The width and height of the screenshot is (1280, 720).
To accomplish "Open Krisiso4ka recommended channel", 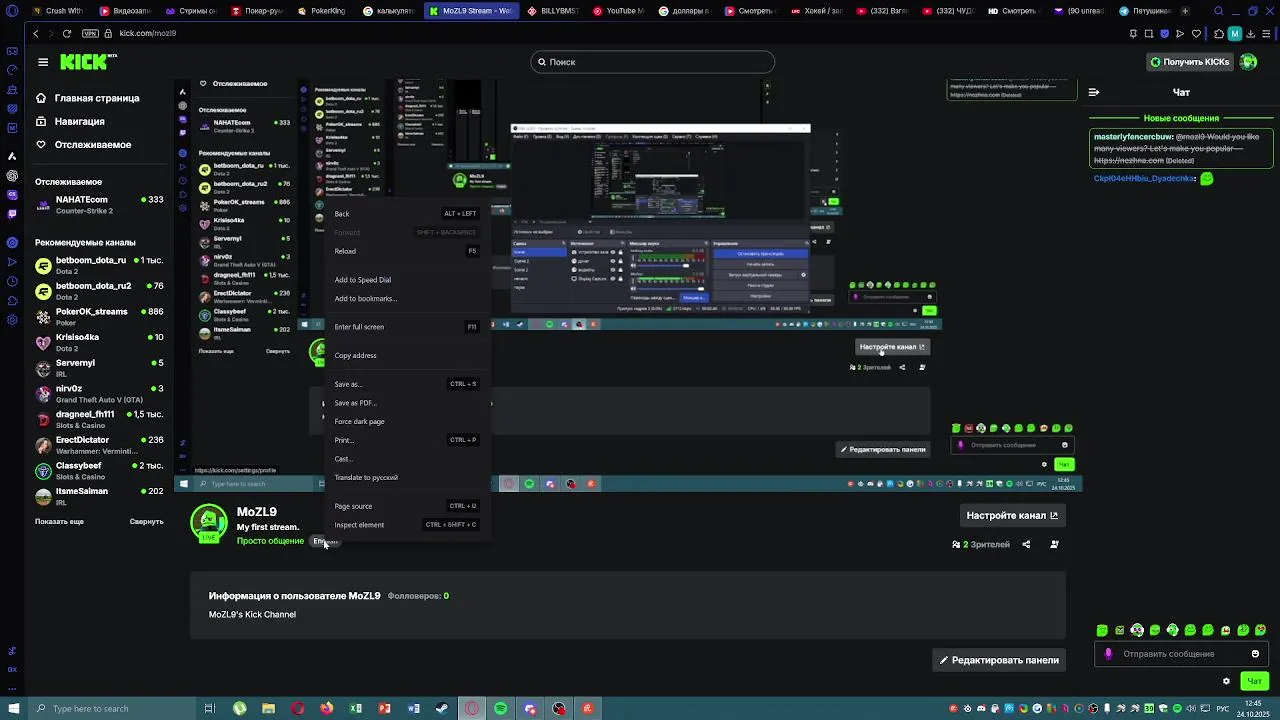I will [99, 343].
